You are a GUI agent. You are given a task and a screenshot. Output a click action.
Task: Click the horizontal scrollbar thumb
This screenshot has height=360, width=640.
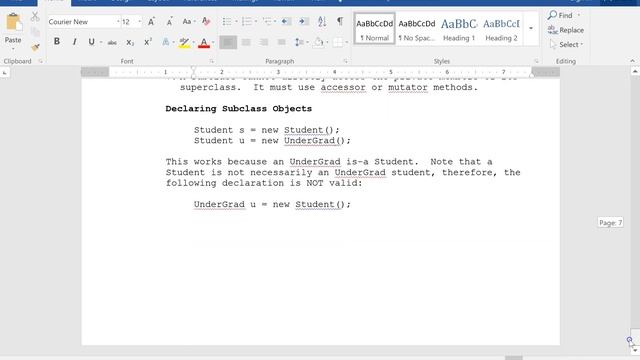(x=513, y=358)
